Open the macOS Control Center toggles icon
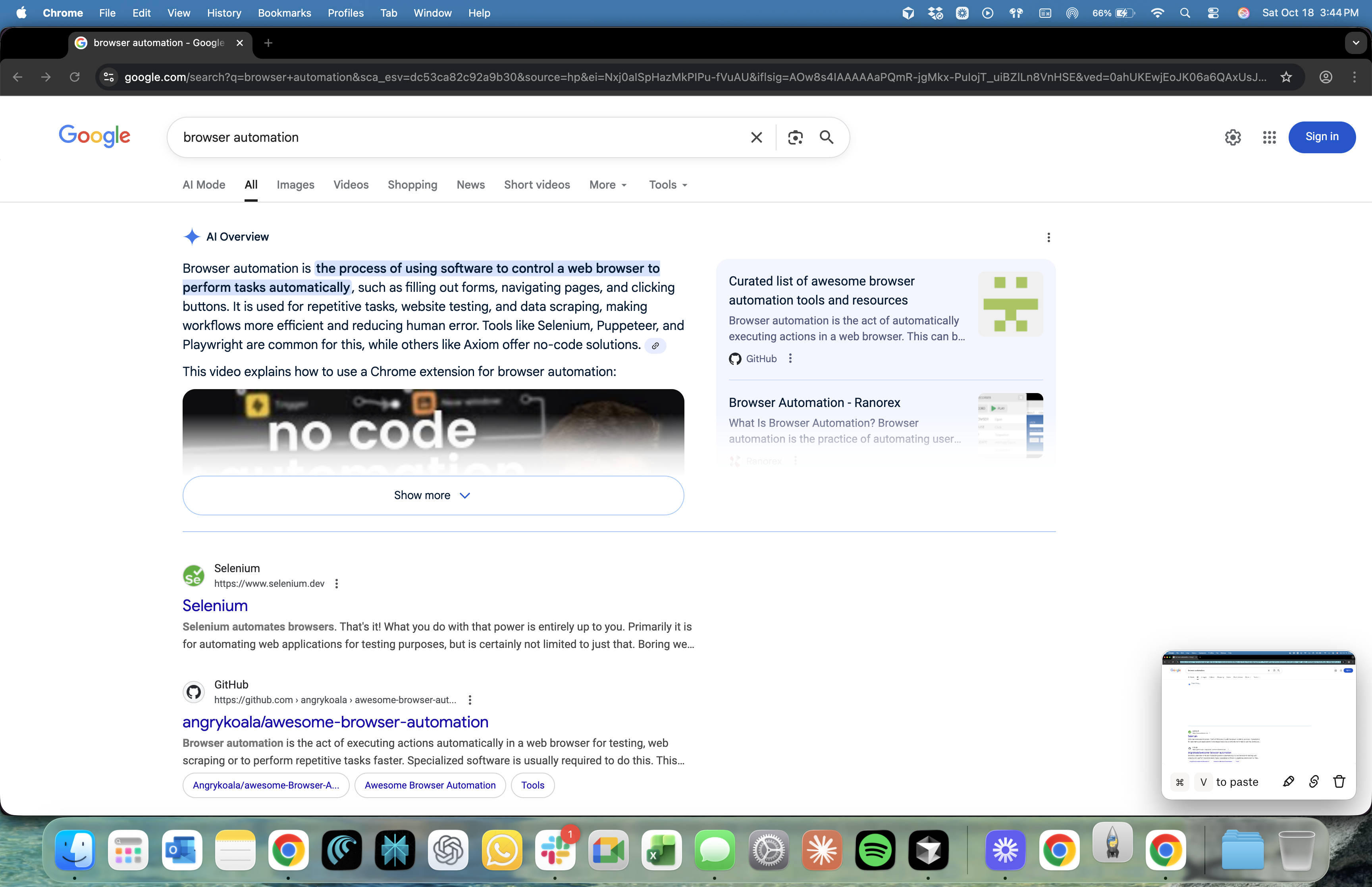 point(1212,13)
